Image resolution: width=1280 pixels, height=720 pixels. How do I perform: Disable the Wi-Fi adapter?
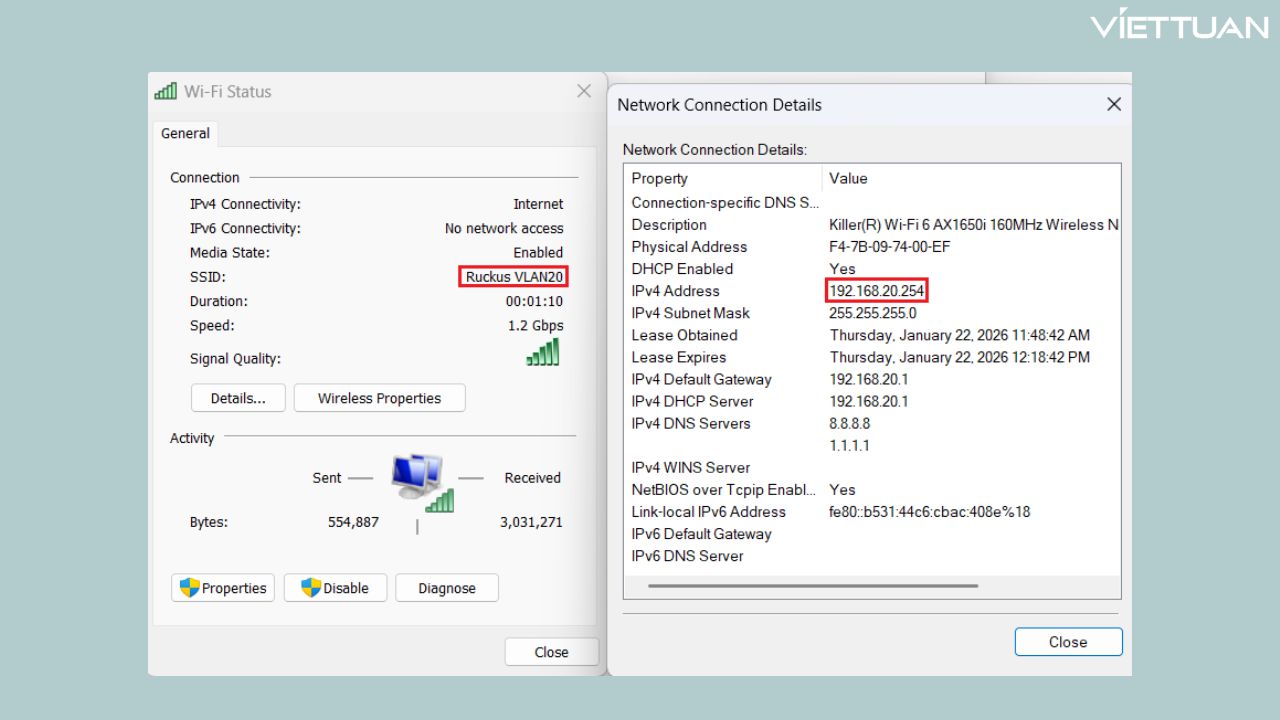[335, 587]
